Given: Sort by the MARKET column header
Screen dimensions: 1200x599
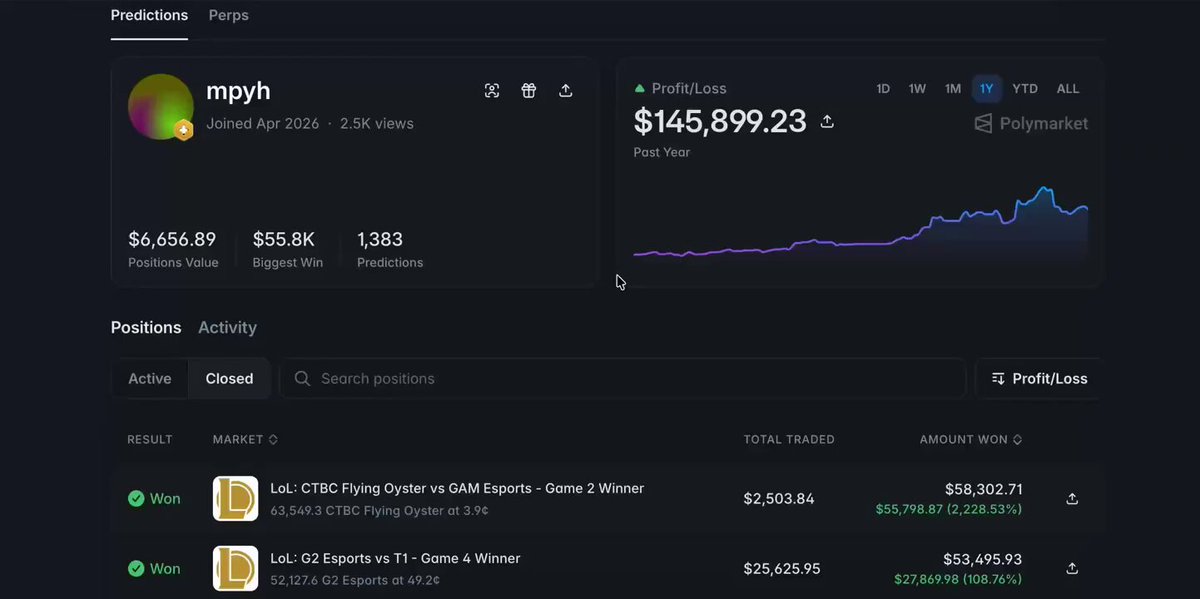Looking at the screenshot, I should [x=245, y=440].
